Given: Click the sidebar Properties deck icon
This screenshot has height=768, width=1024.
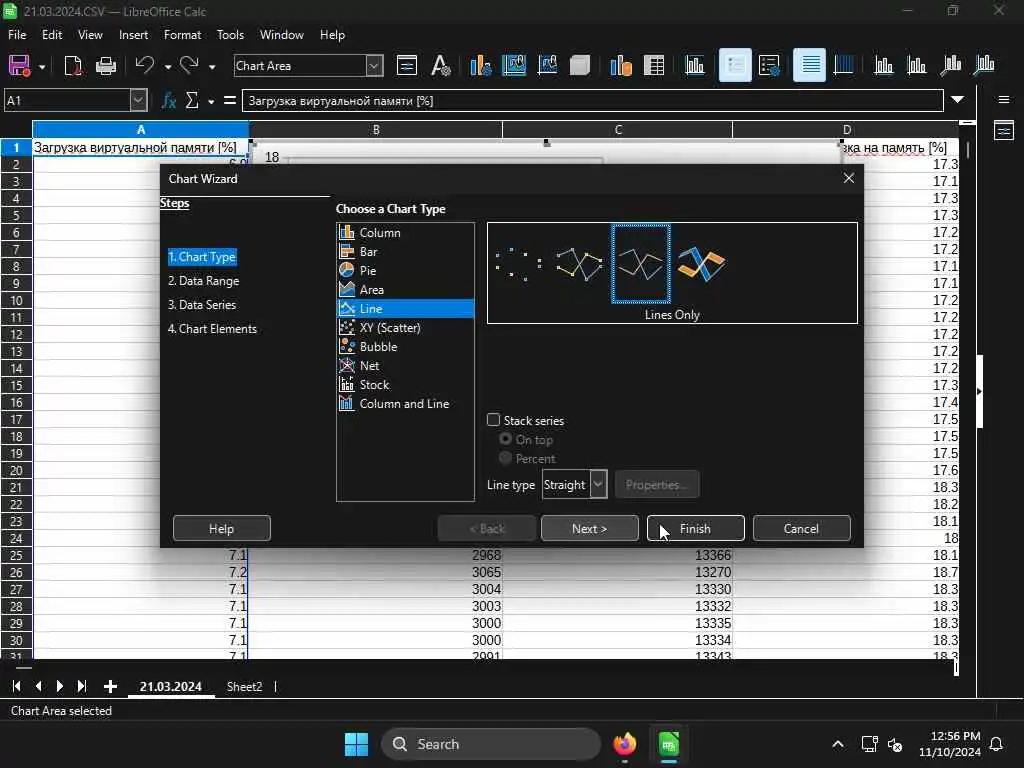Looking at the screenshot, I should point(1004,131).
